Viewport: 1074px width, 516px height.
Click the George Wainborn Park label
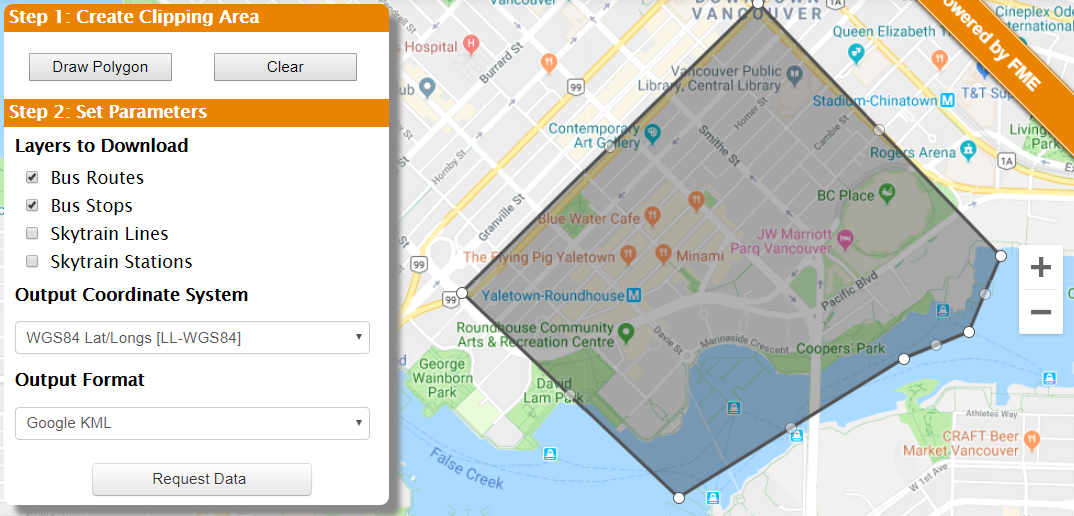coord(442,378)
